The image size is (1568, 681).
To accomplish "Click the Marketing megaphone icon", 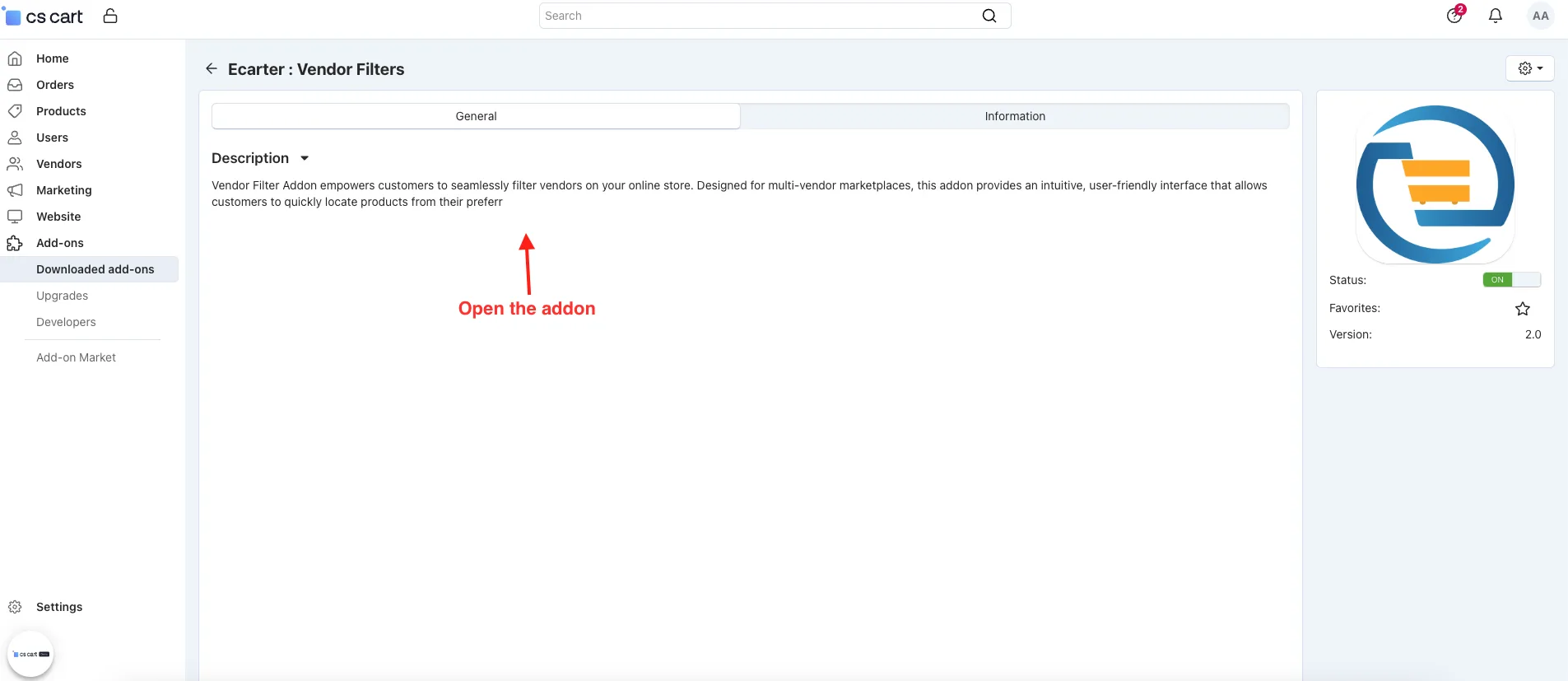I will click(x=15, y=190).
